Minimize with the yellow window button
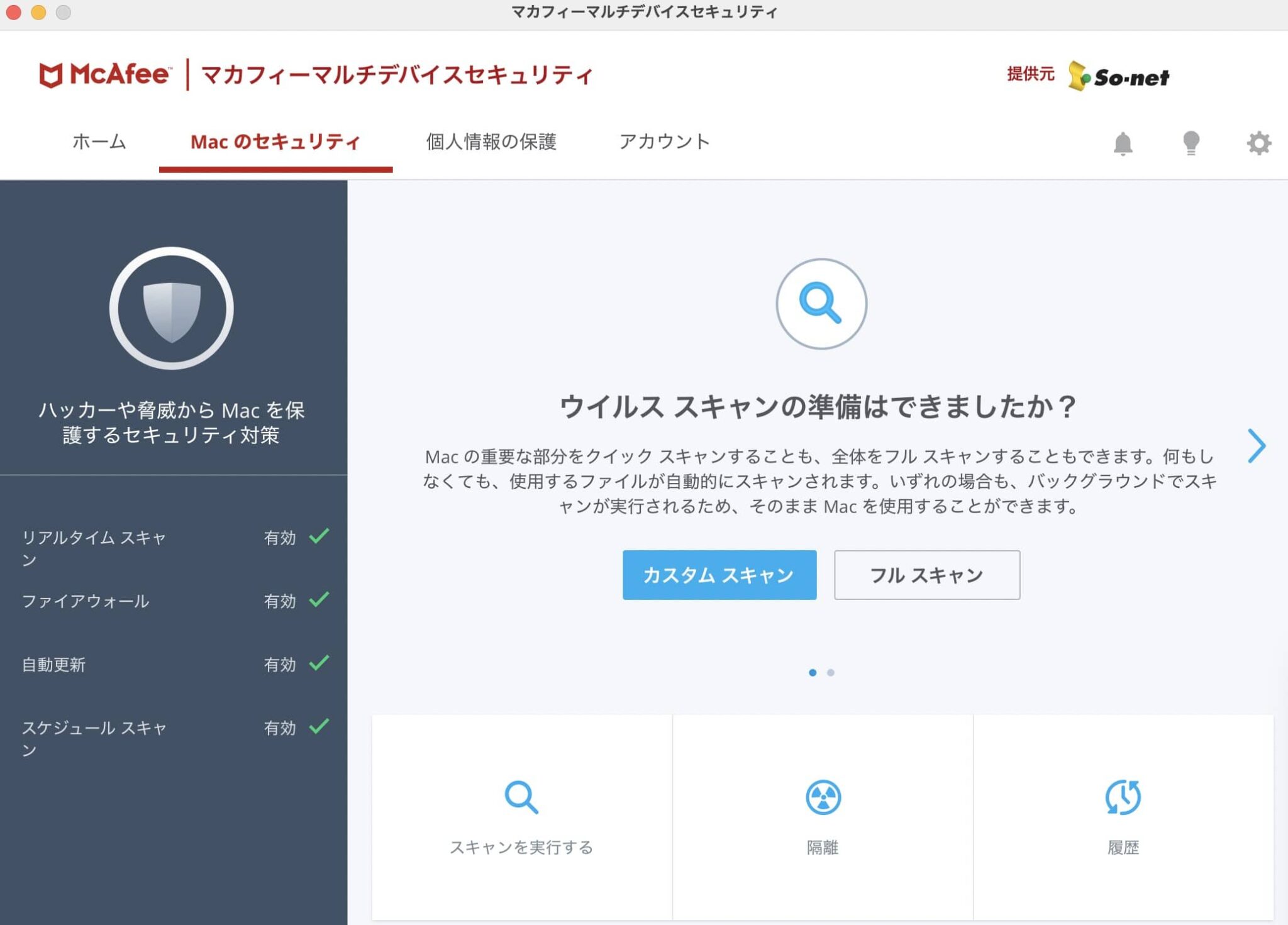Screen dimensions: 1288x925 pos(38,12)
